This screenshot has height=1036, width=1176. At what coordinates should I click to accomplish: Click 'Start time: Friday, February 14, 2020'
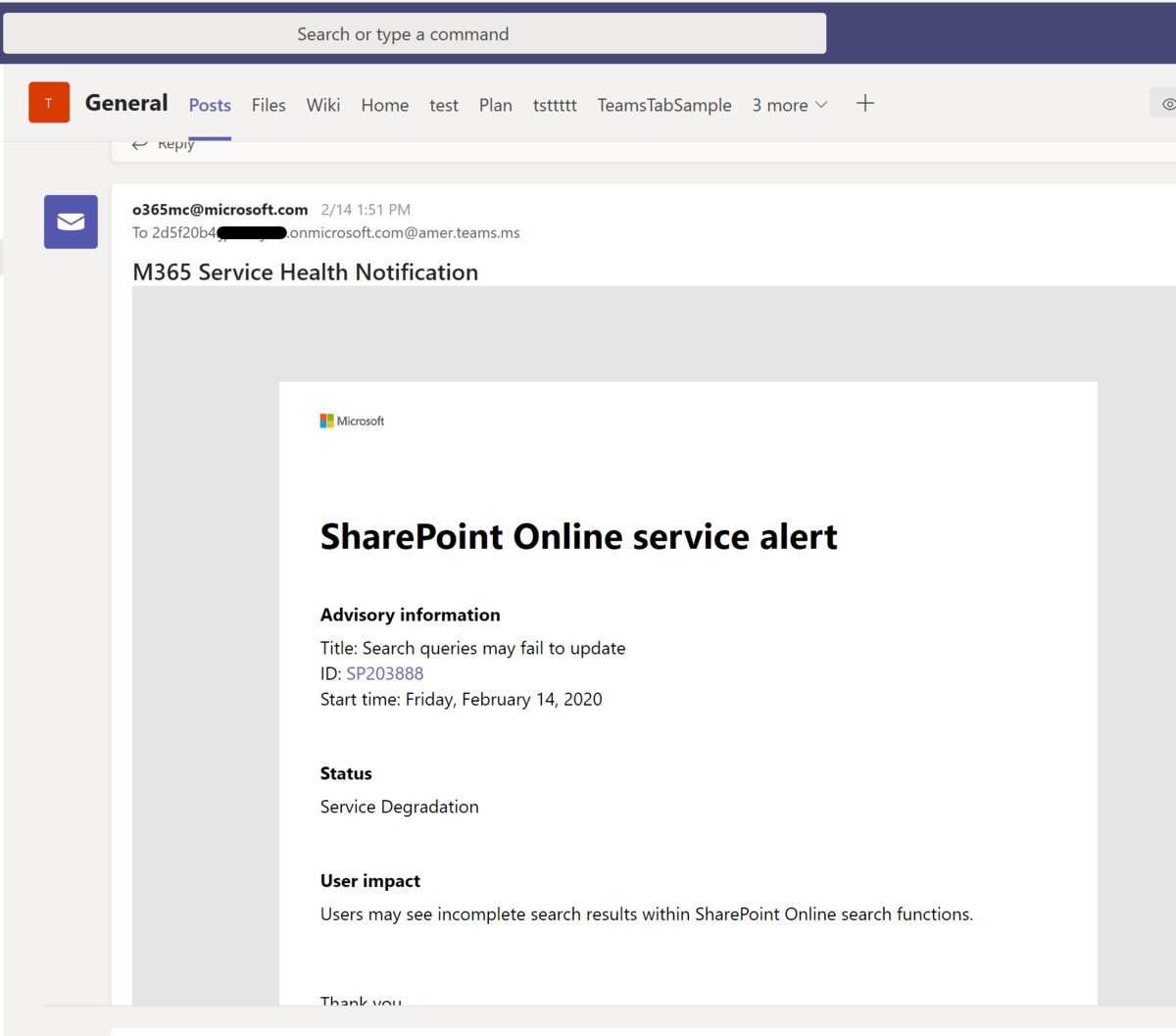[x=462, y=699]
